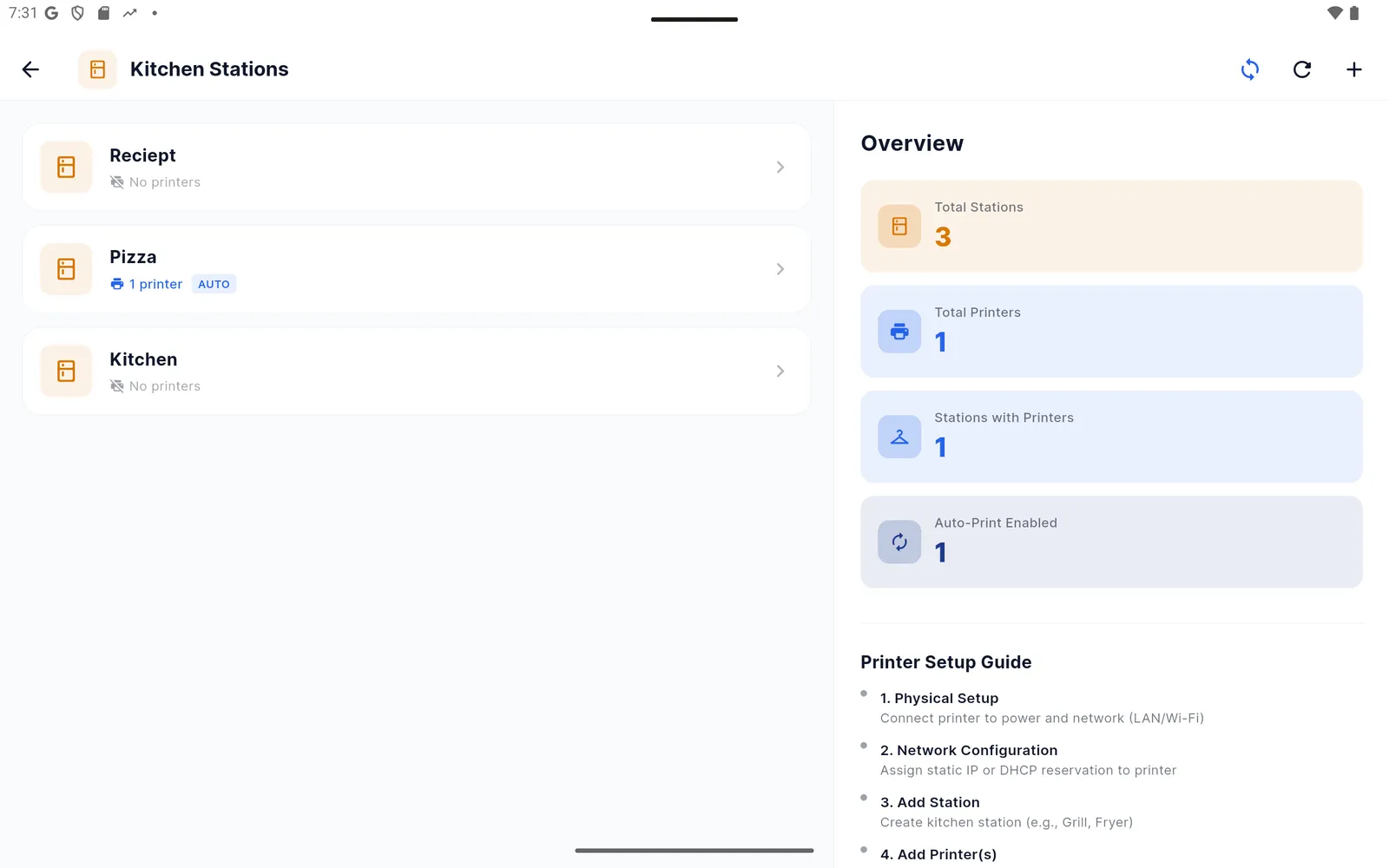Click the Overview heading
Image resolution: width=1389 pixels, height=868 pixels.
[912, 143]
